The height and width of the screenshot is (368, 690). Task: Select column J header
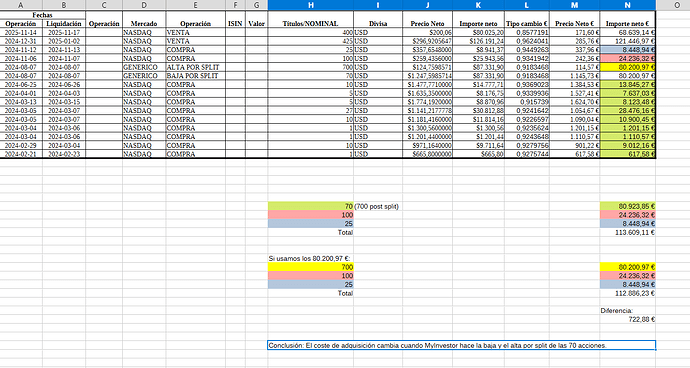[427, 5]
